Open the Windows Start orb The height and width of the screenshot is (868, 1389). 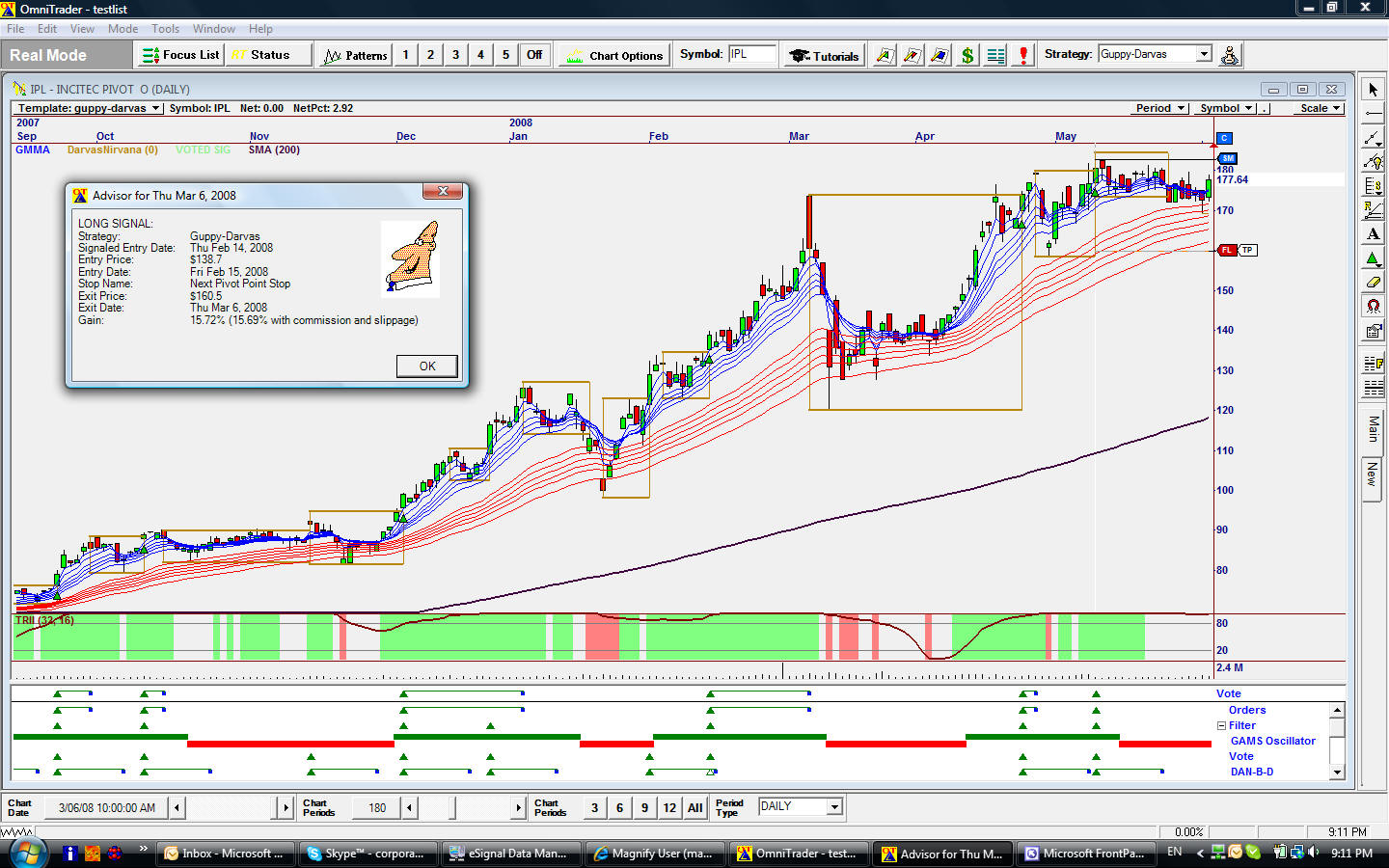point(27,852)
